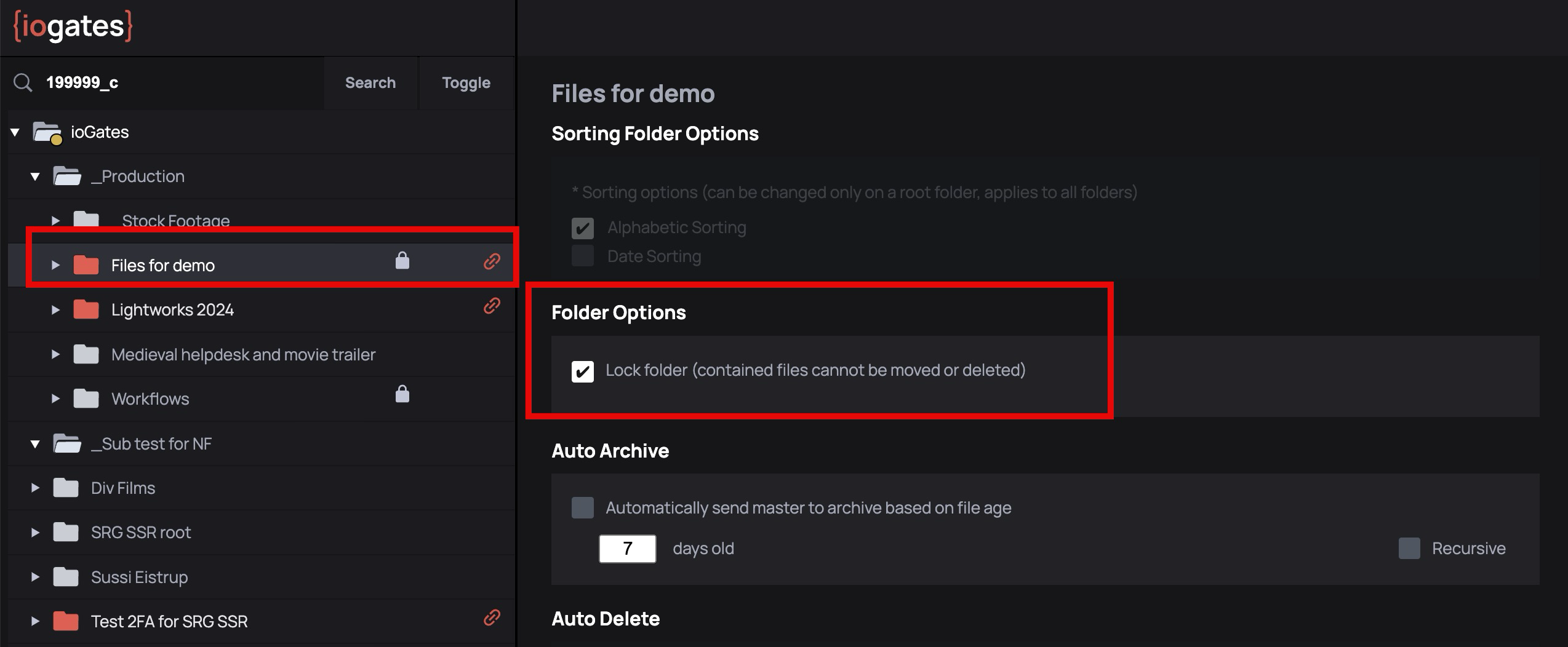Uncheck the Lock folder checkbox
Viewport: 1568px width, 647px height.
coord(582,371)
